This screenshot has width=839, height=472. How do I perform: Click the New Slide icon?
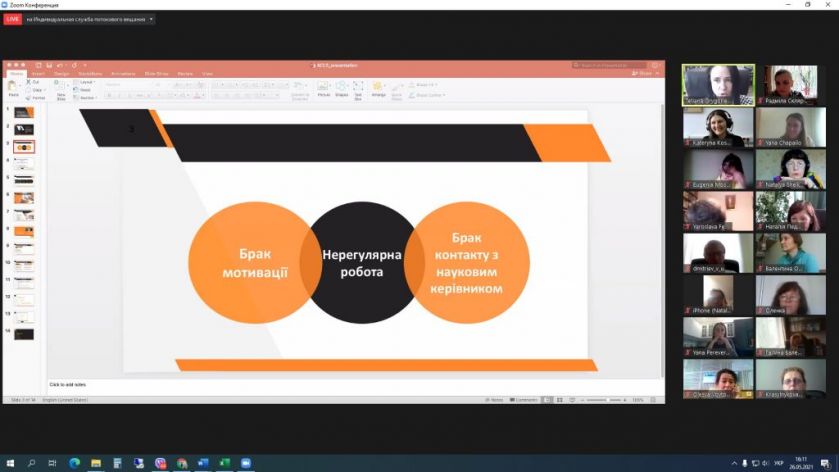61,89
